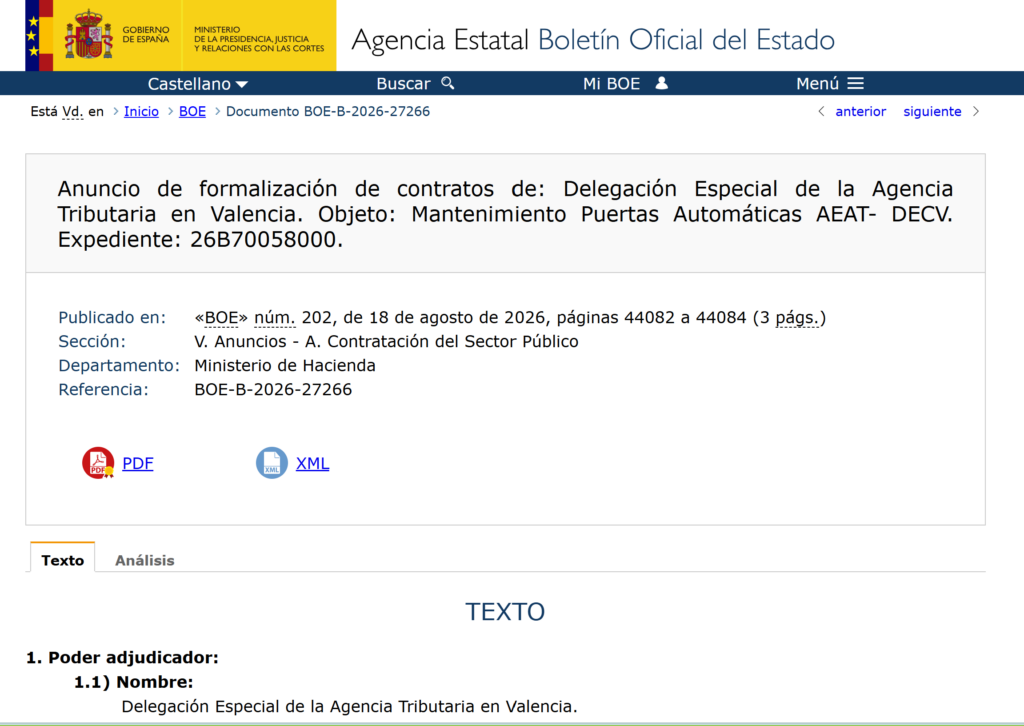Click the Referencia label

(103, 390)
